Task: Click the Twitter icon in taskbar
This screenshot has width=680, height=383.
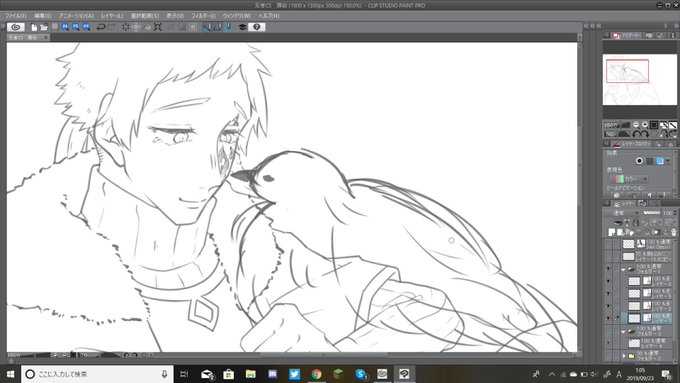Action: click(x=294, y=374)
